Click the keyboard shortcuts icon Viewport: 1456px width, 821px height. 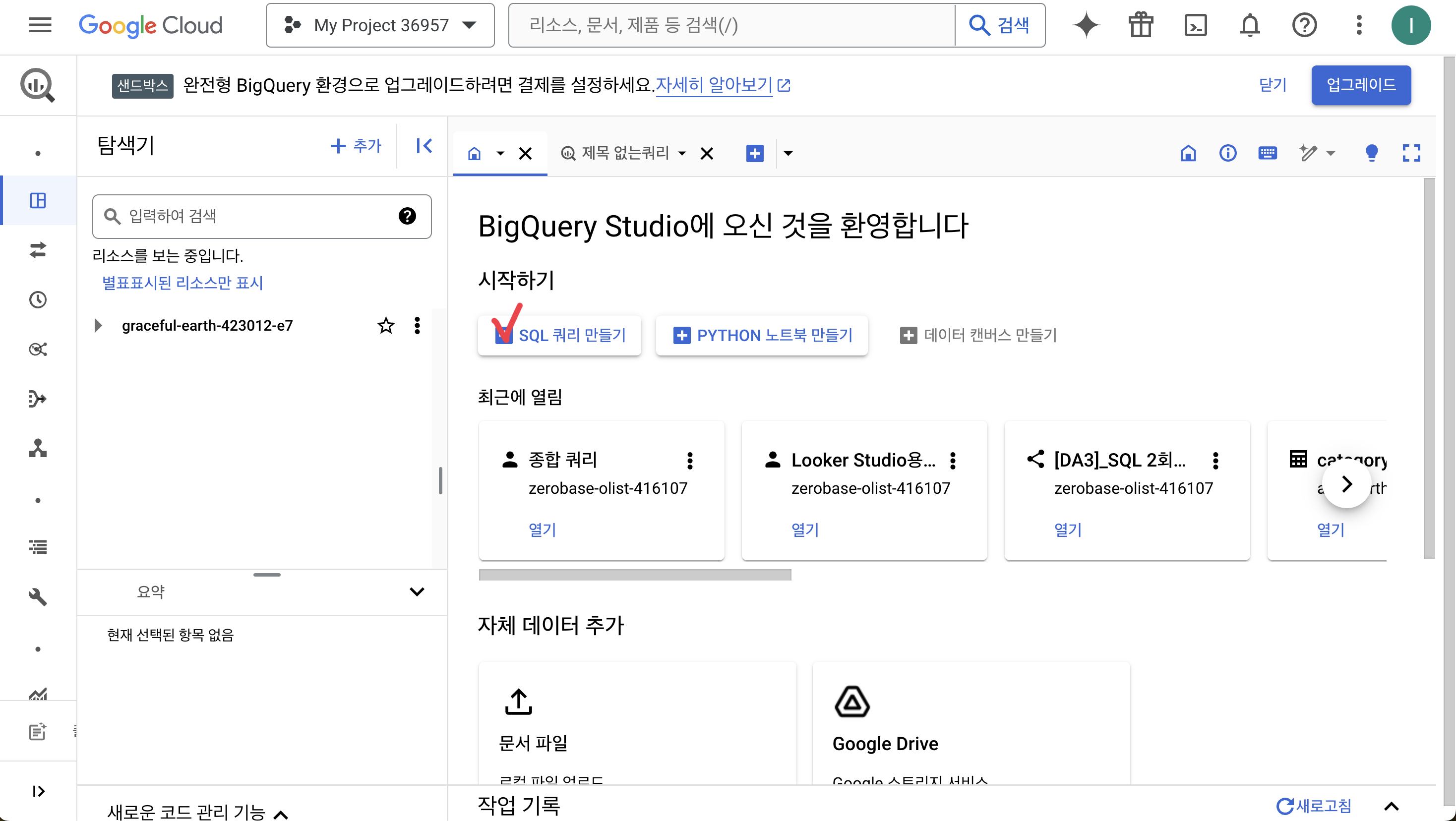(x=1267, y=153)
